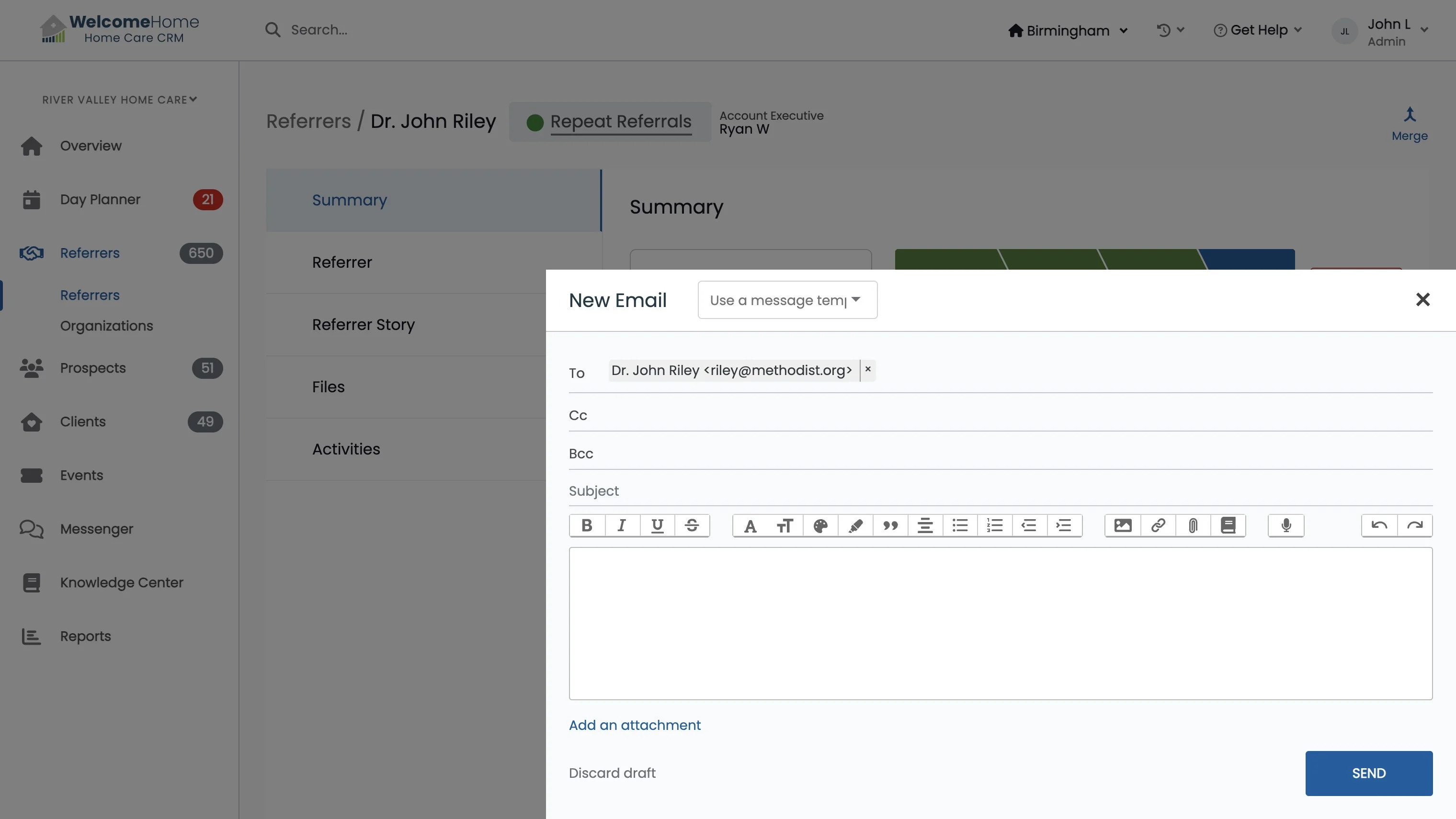
Task: Undo the last edit in editor
Action: tap(1379, 526)
